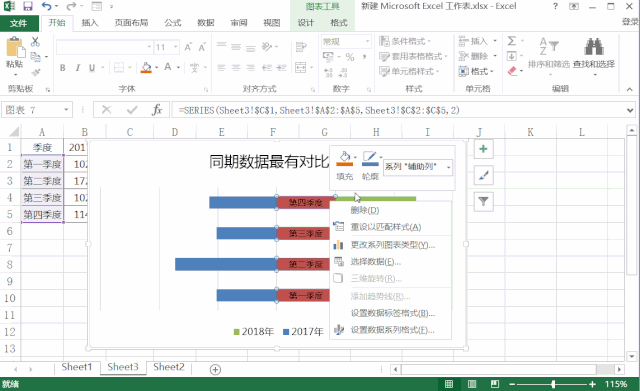This screenshot has width=640, height=391.
Task: Open the number format dropdown
Action: point(367,41)
